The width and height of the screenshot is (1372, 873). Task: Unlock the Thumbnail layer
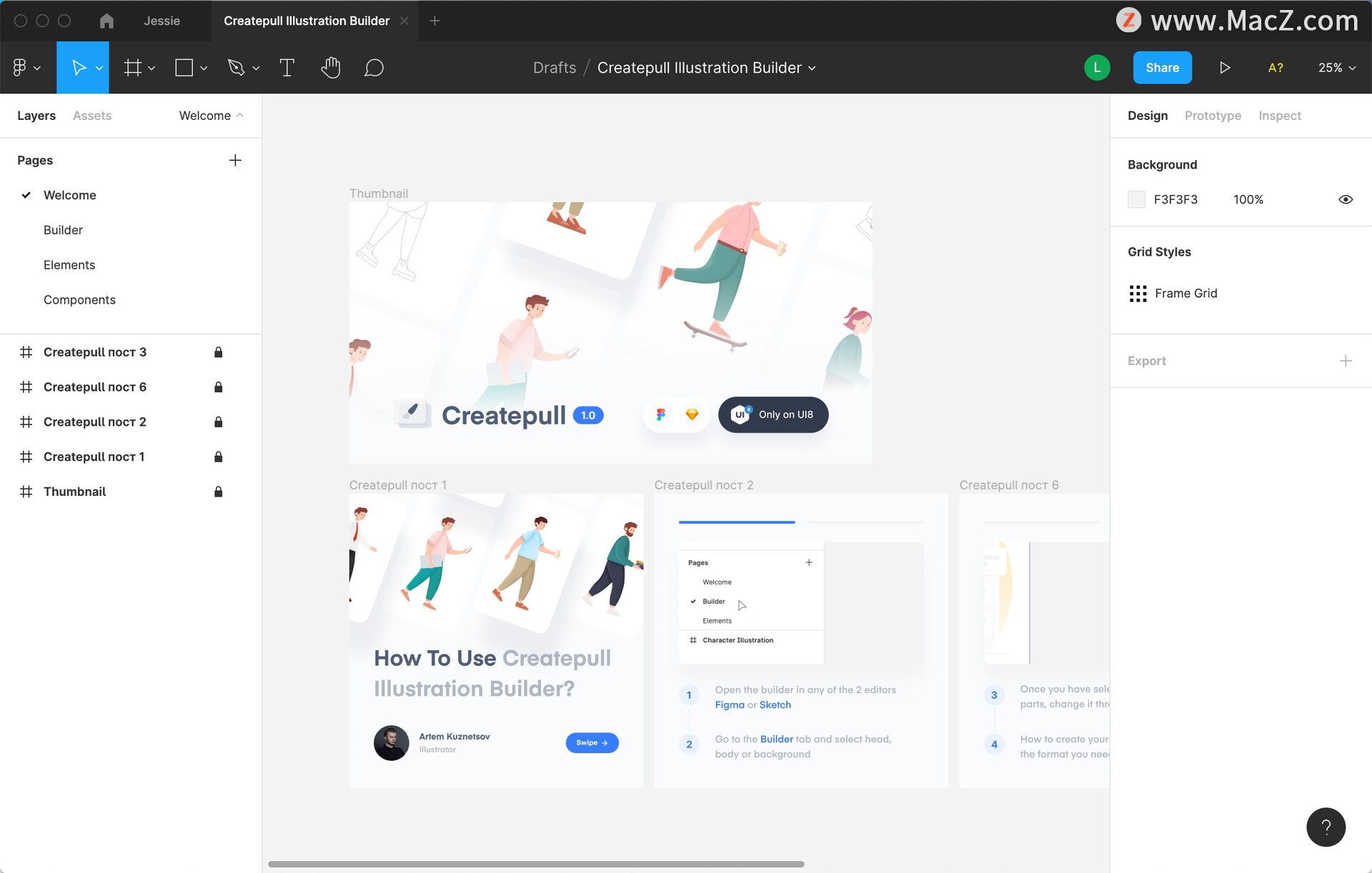219,492
